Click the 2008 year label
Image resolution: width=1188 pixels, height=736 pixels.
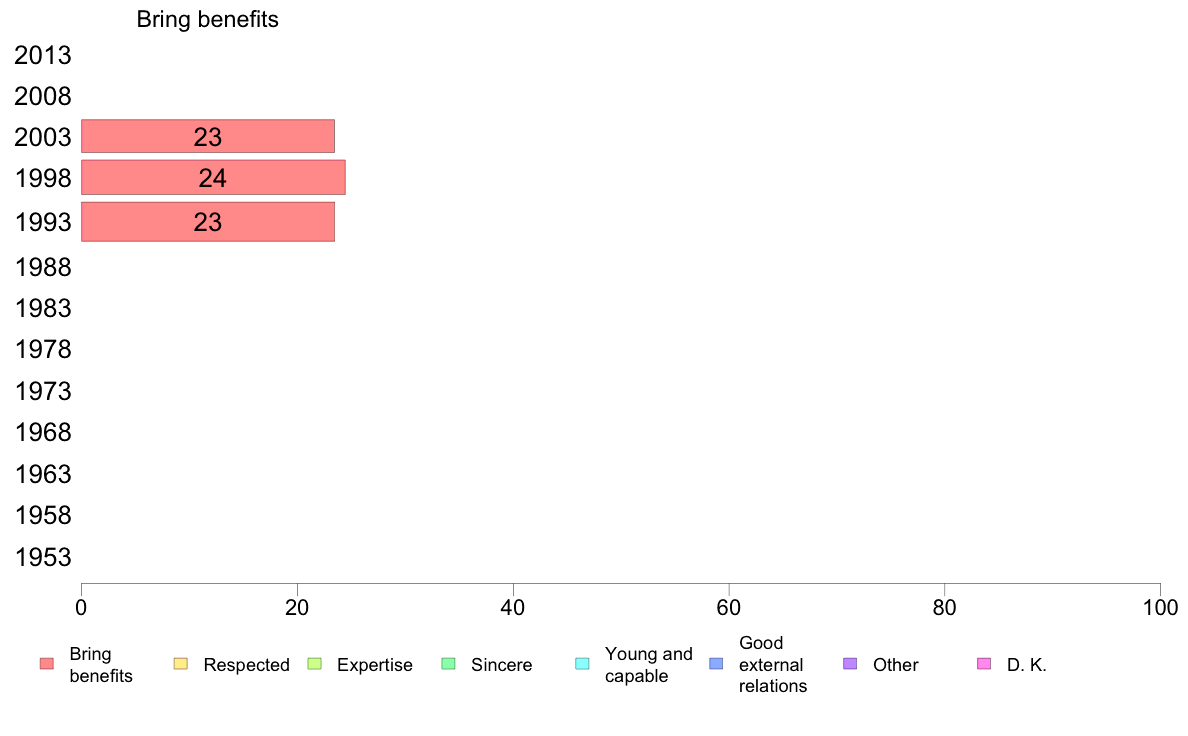[42, 96]
